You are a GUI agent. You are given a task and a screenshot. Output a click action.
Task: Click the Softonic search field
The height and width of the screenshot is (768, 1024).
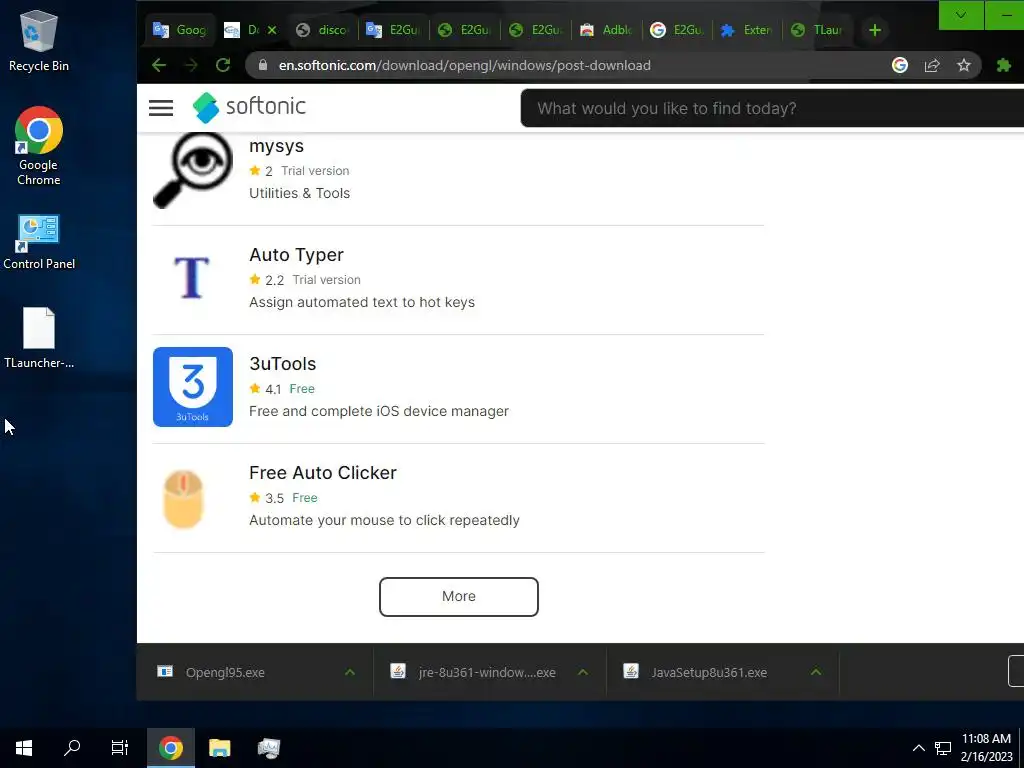(772, 108)
